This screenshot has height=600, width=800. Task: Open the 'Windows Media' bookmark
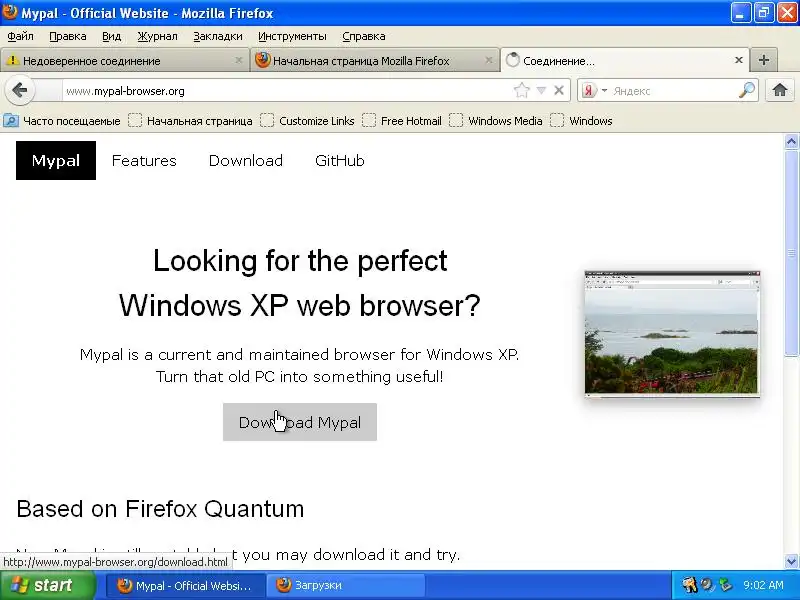click(495, 121)
